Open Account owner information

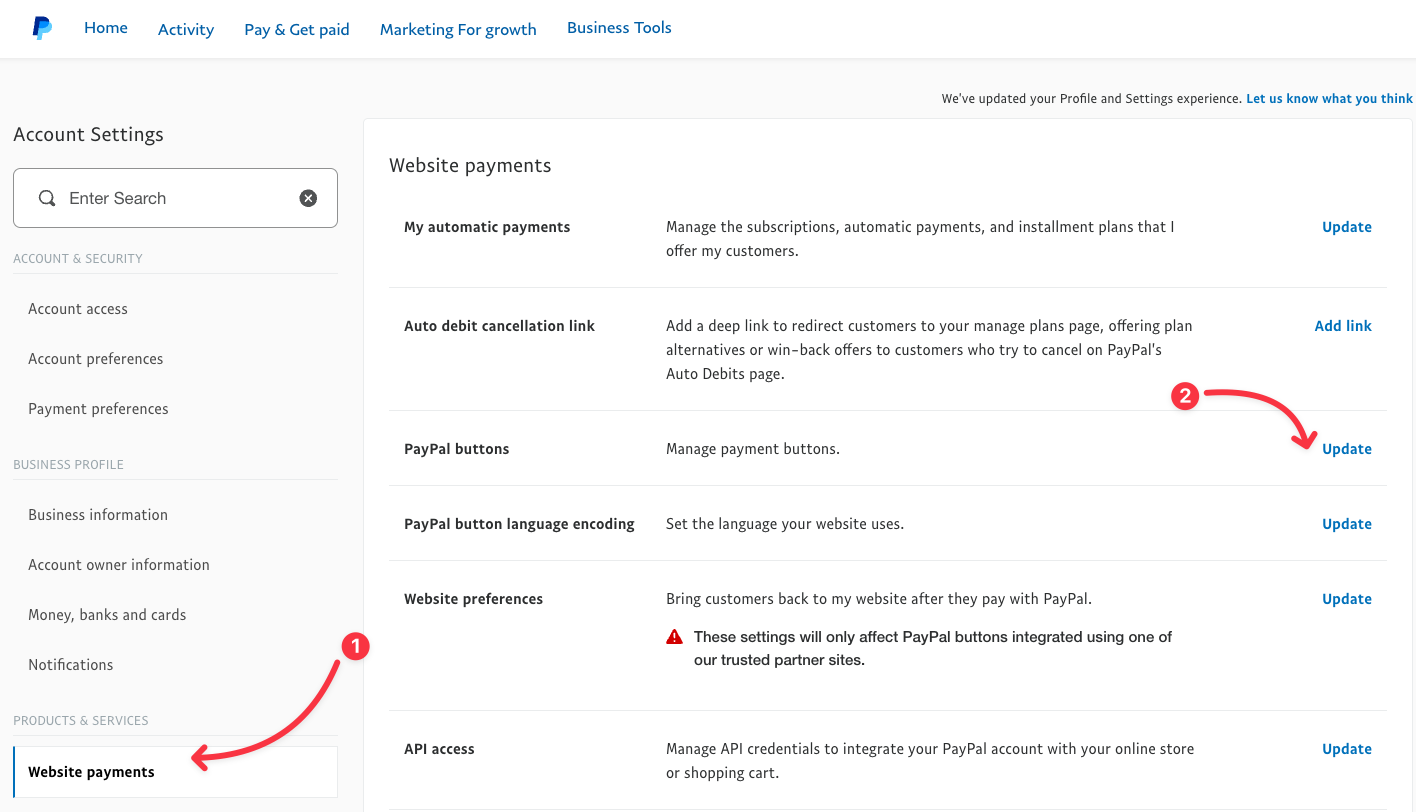pyautogui.click(x=119, y=565)
